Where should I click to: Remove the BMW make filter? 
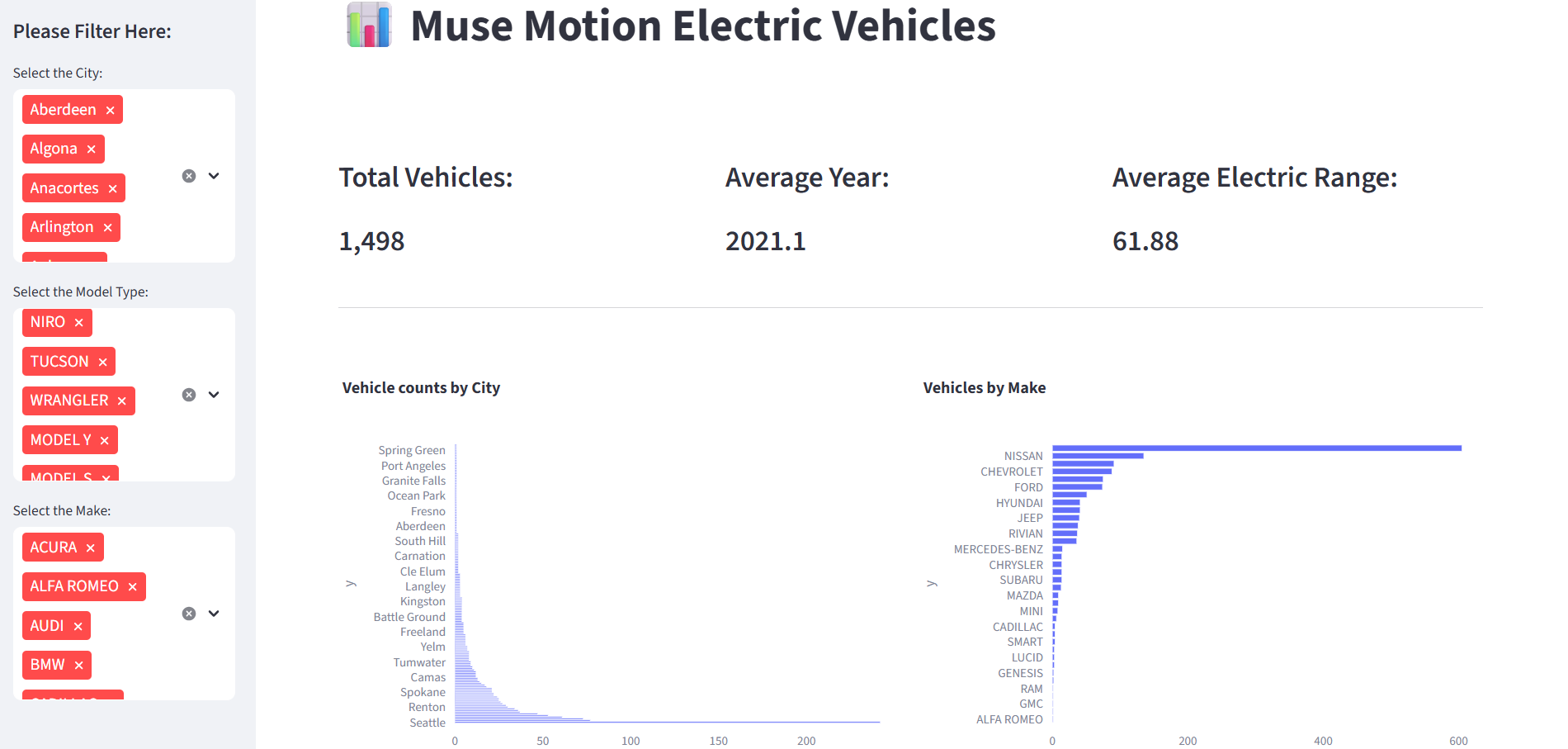point(78,666)
